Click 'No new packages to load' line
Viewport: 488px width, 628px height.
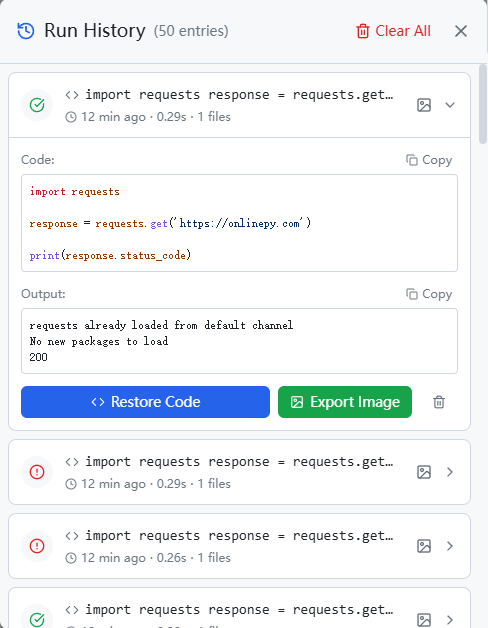tap(99, 341)
